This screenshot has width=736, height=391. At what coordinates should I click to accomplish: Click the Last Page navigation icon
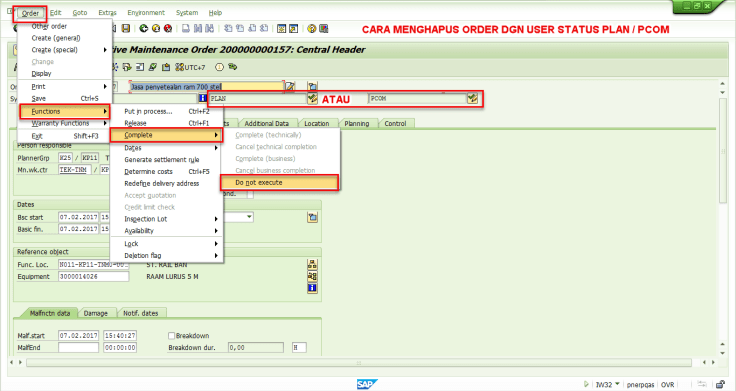(264, 29)
